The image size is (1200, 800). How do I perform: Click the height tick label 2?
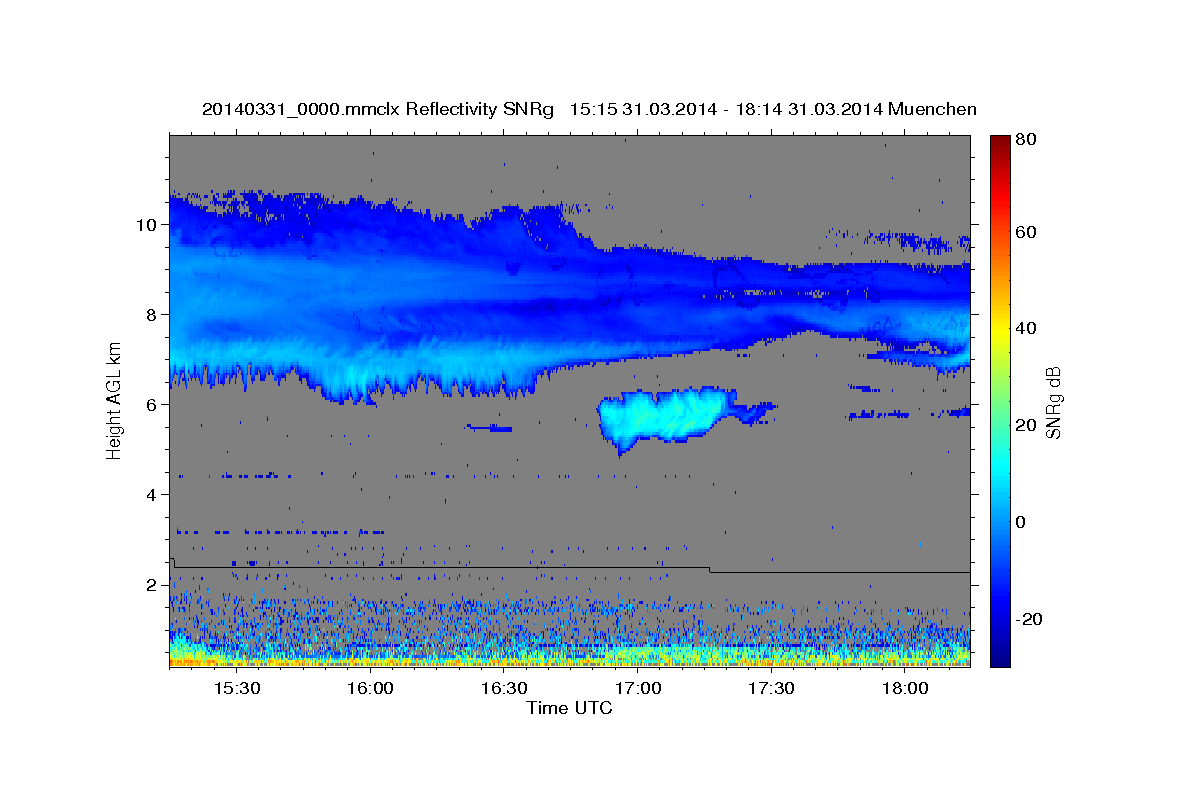point(153,584)
